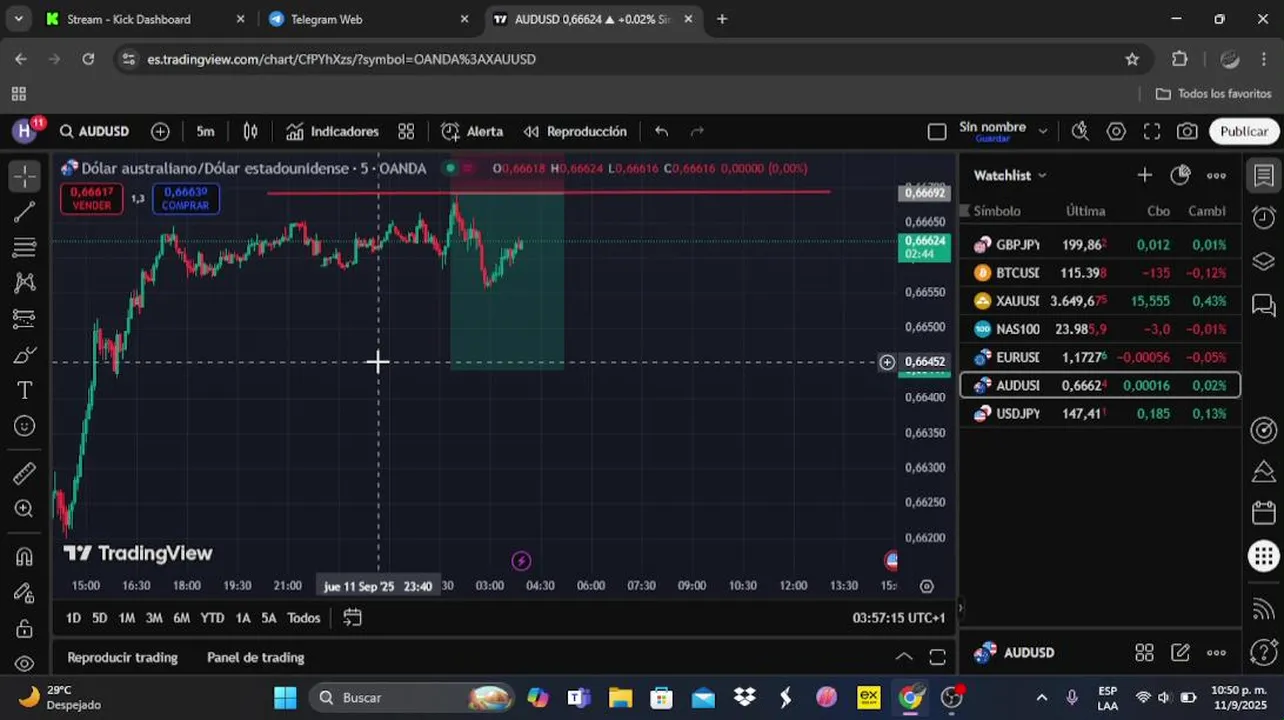1284x720 pixels.
Task: Switch chart range to 1M
Action: pos(127,618)
